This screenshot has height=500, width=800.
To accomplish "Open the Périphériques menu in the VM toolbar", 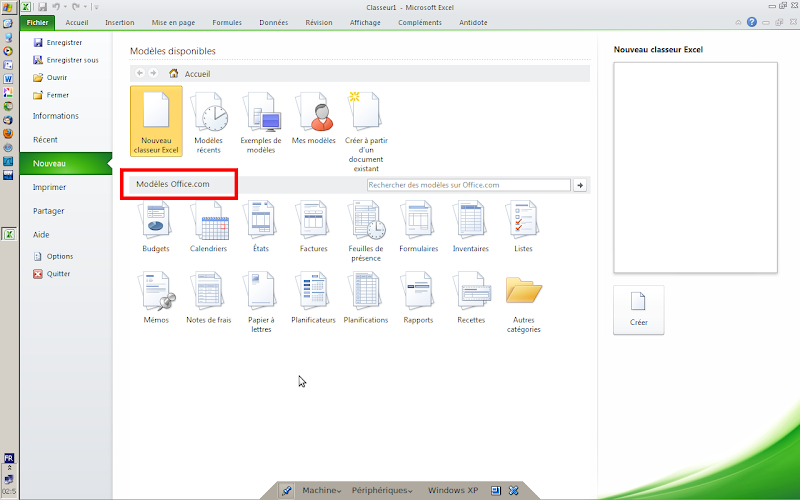I will tap(382, 490).
